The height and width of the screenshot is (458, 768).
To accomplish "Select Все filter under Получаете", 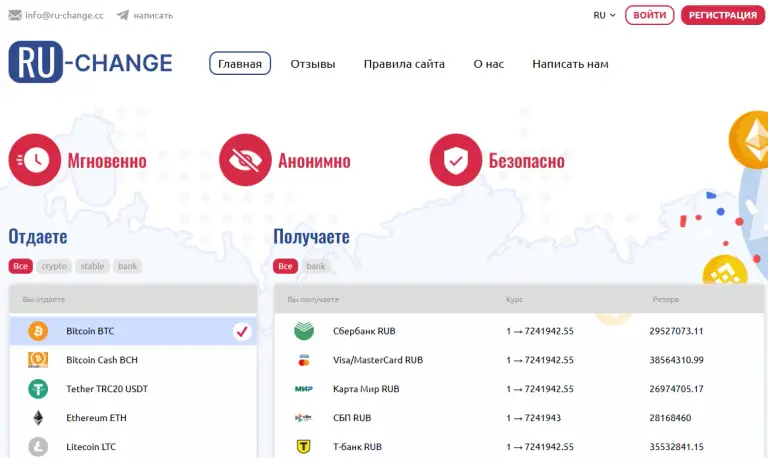I will pyautogui.click(x=286, y=266).
